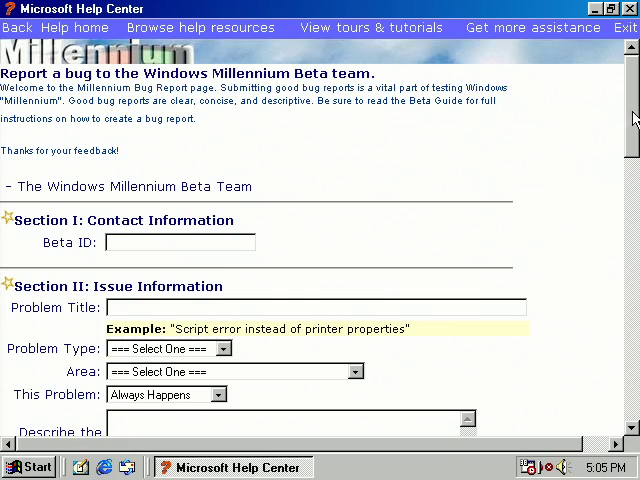Click page vertical scrollbar down arrow
Viewport: 640px width, 480px height.
[x=631, y=428]
